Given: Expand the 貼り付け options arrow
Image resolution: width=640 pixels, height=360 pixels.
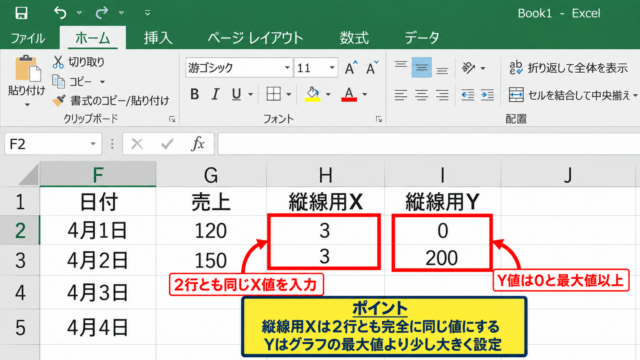Looking at the screenshot, I should click(27, 105).
